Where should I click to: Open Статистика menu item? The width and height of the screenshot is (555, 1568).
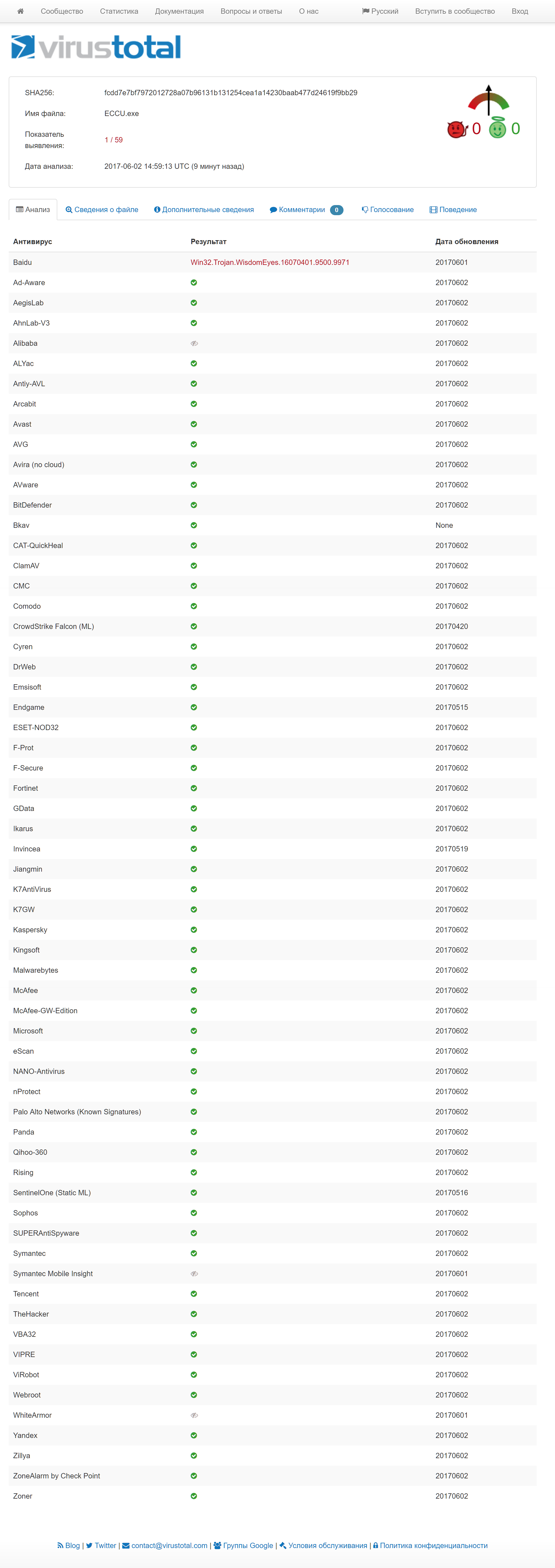pyautogui.click(x=119, y=11)
